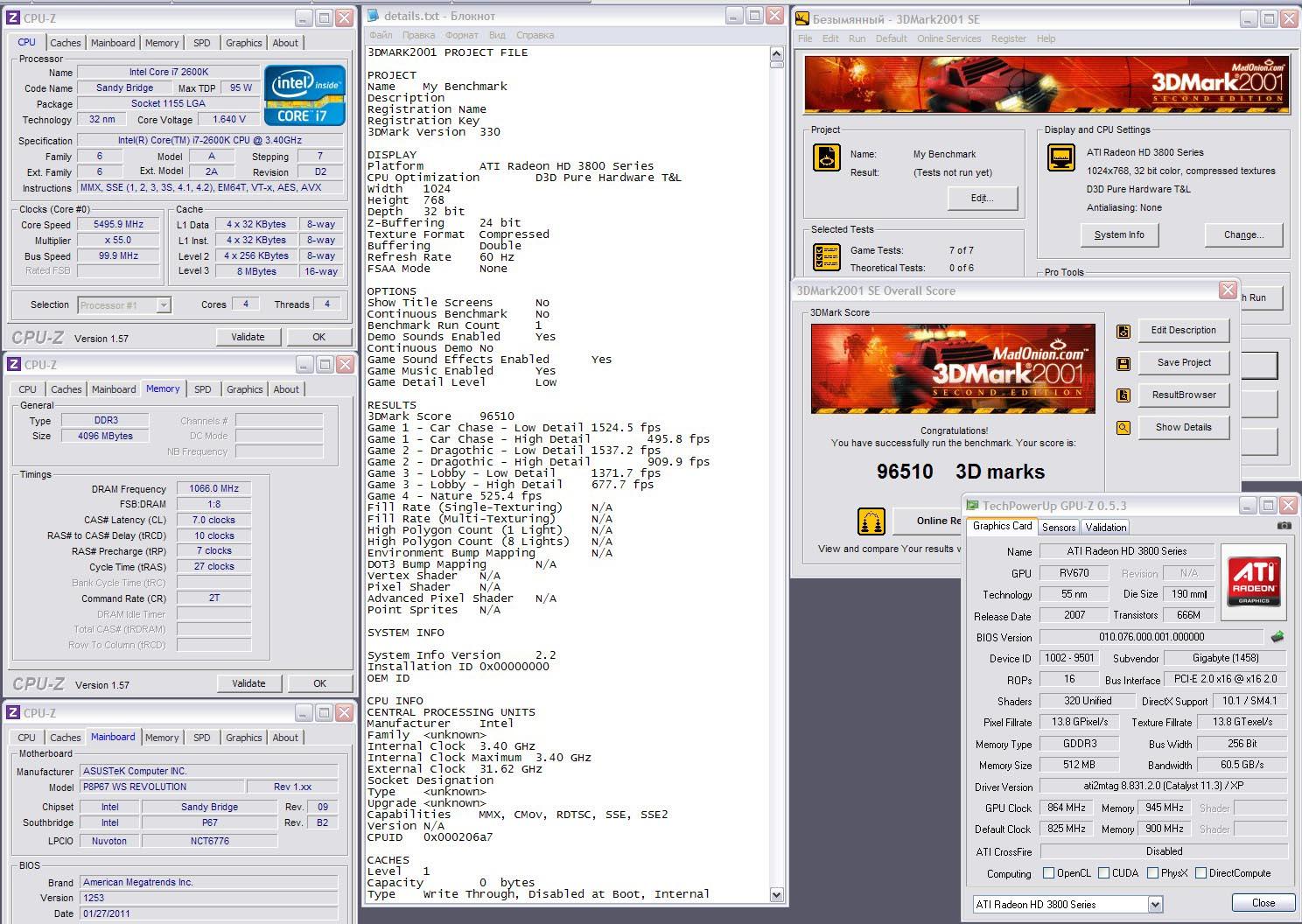Click the Edit Description icon
Screen dimensions: 1302x924
click(x=1123, y=332)
